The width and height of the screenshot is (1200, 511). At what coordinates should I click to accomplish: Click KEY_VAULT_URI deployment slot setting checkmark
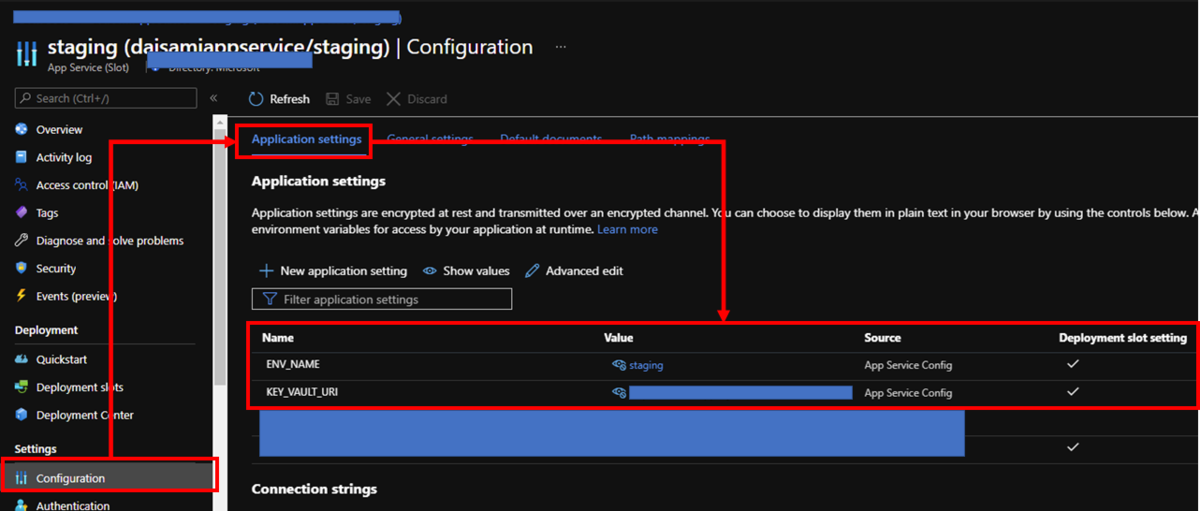1073,392
